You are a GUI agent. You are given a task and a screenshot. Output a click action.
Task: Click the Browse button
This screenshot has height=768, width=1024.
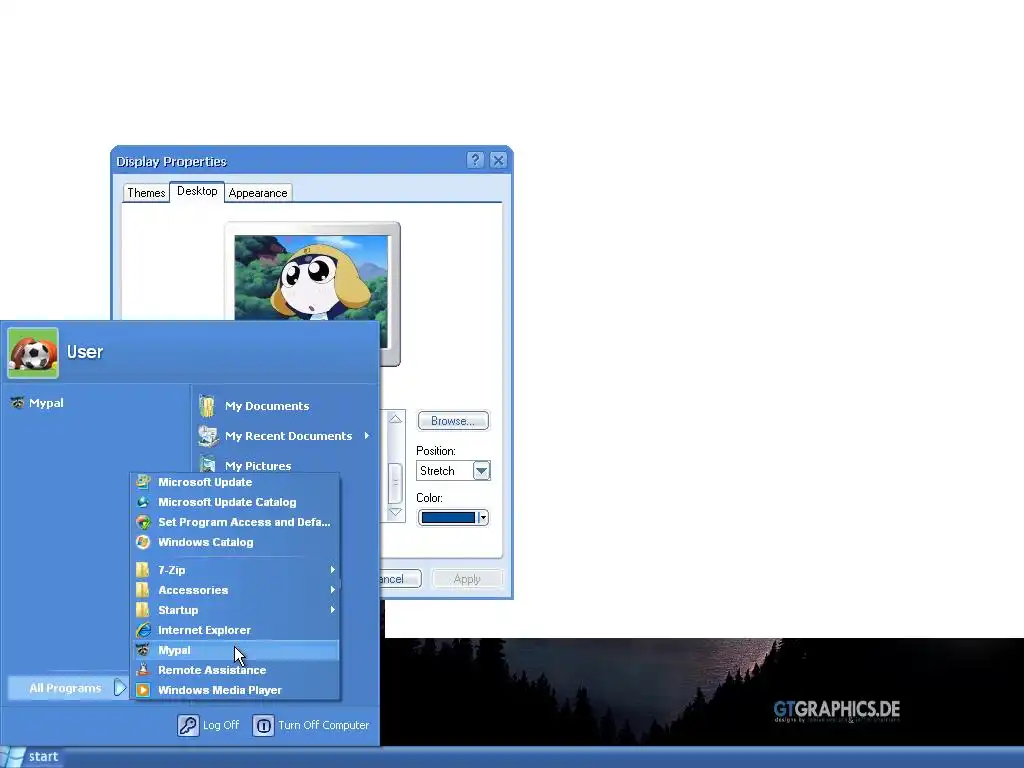tap(453, 421)
